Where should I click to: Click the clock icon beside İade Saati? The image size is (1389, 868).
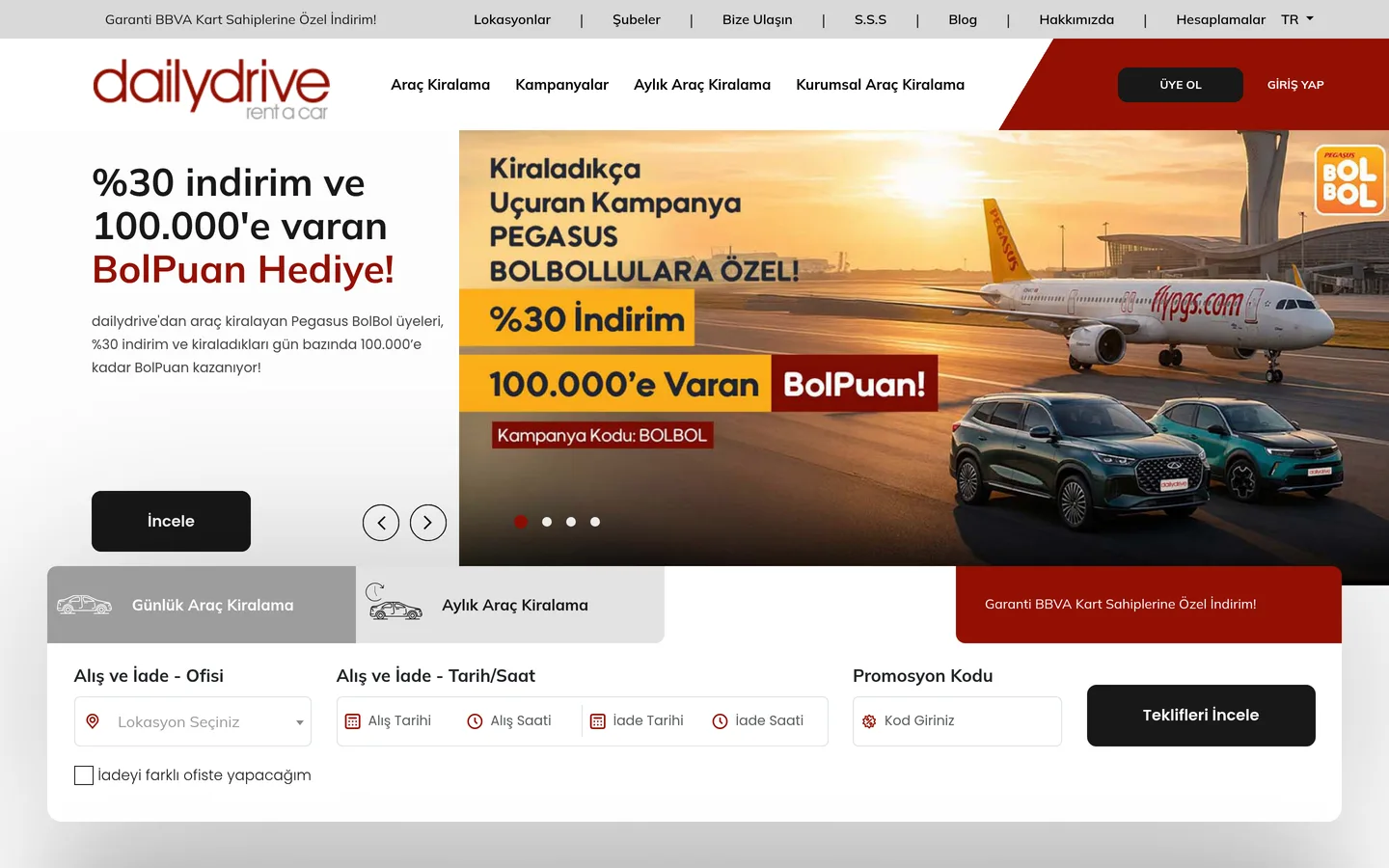(x=720, y=721)
